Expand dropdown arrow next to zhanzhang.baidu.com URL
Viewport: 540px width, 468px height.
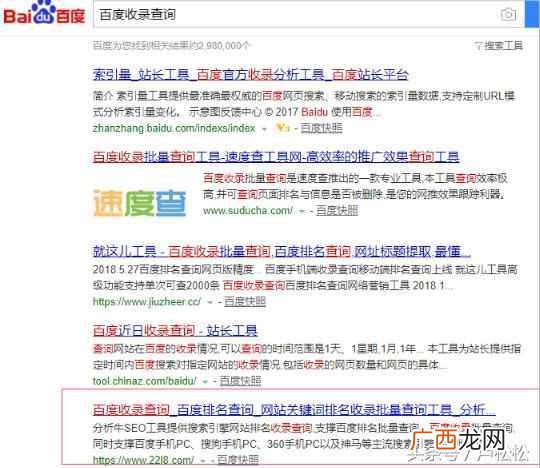coord(264,129)
